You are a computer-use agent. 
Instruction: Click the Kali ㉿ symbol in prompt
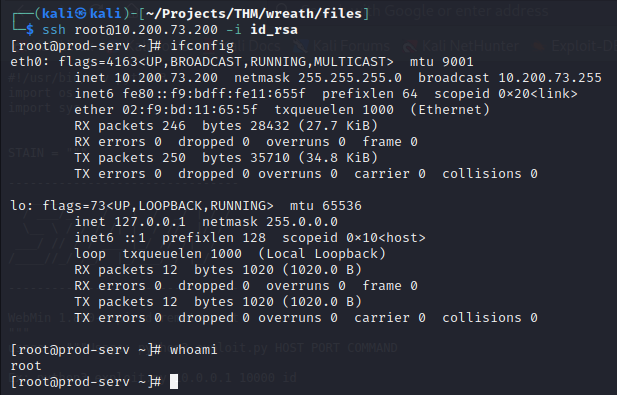click(x=81, y=13)
